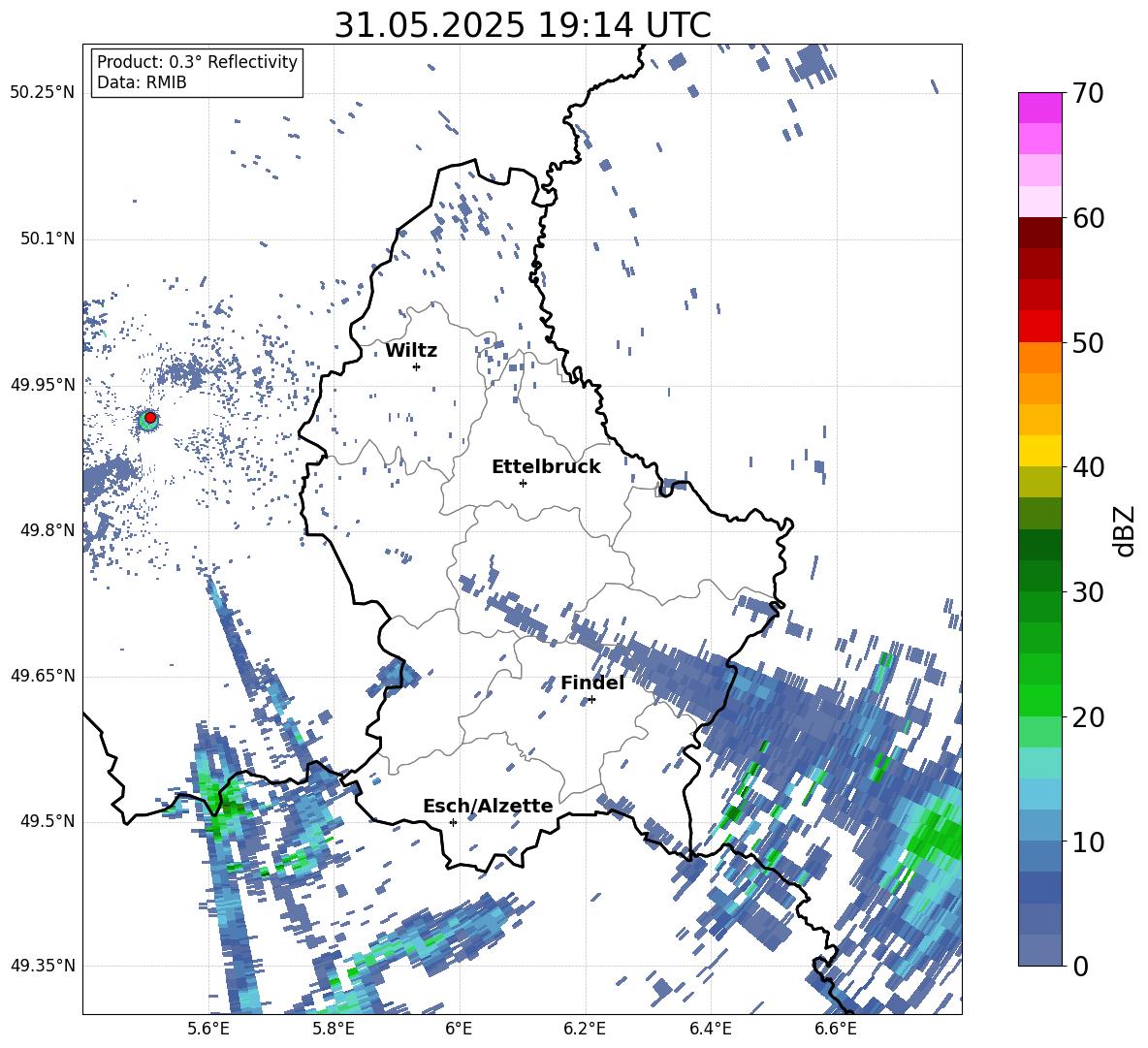
Task: Click the Findel location cross marker
Action: click(x=591, y=700)
